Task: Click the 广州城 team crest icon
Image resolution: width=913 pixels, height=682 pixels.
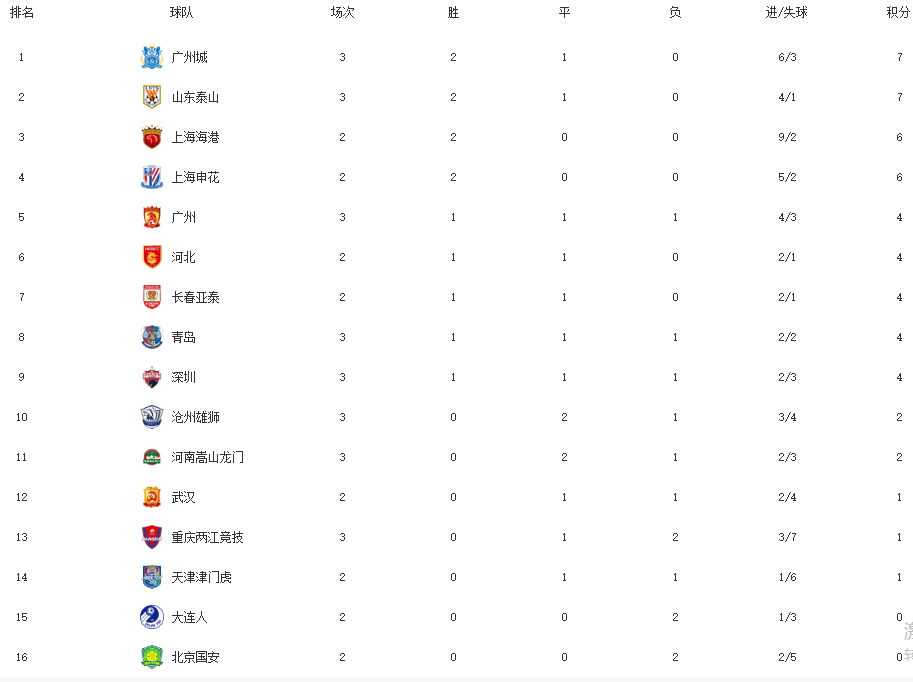Action: point(152,57)
